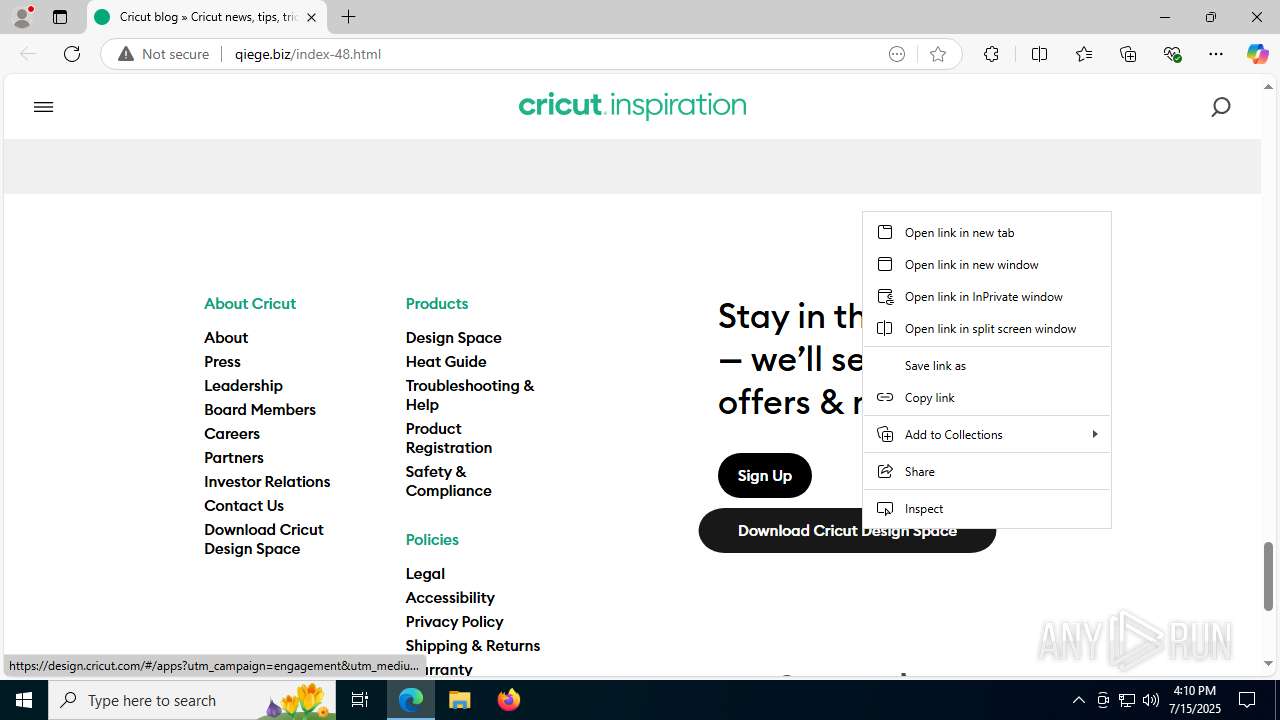Open the Safety & Compliance link
Image resolution: width=1280 pixels, height=720 pixels.
click(x=448, y=481)
